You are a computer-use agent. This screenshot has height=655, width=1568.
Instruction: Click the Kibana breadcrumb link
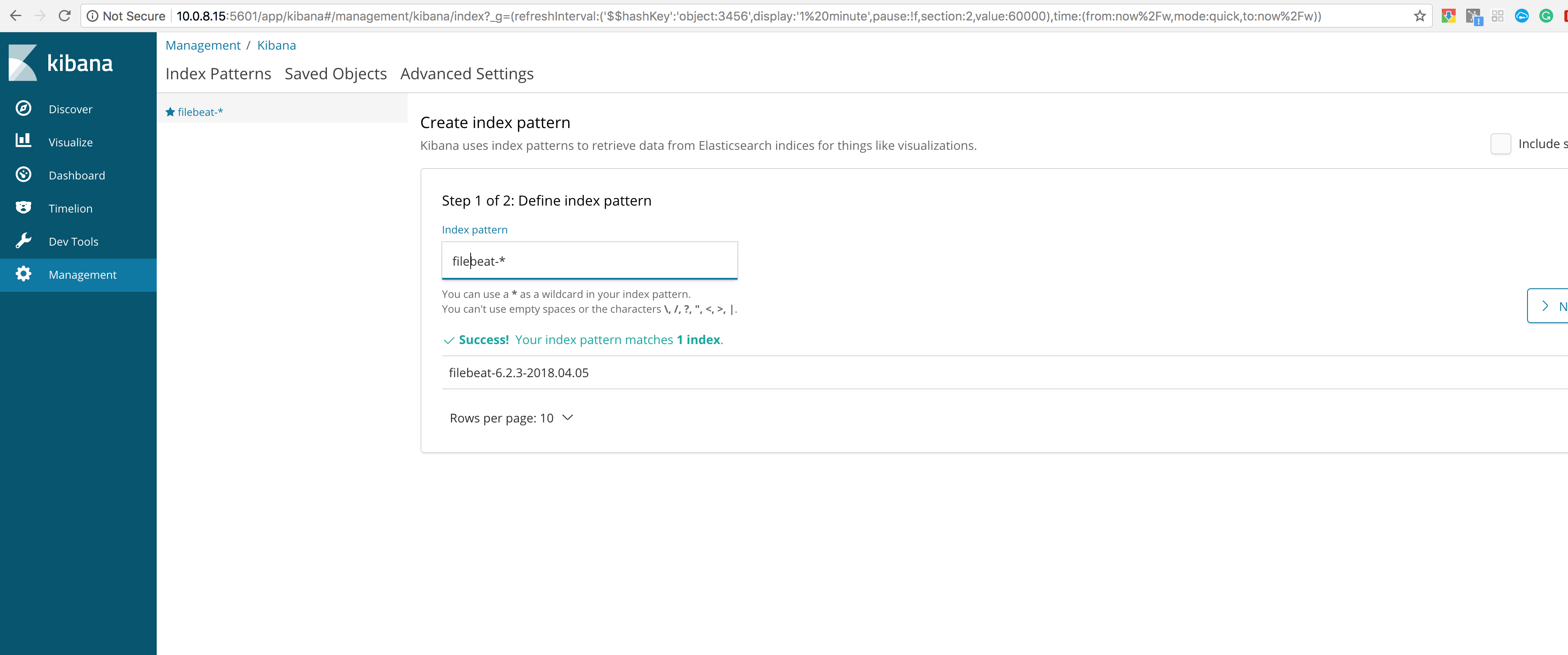coord(276,45)
